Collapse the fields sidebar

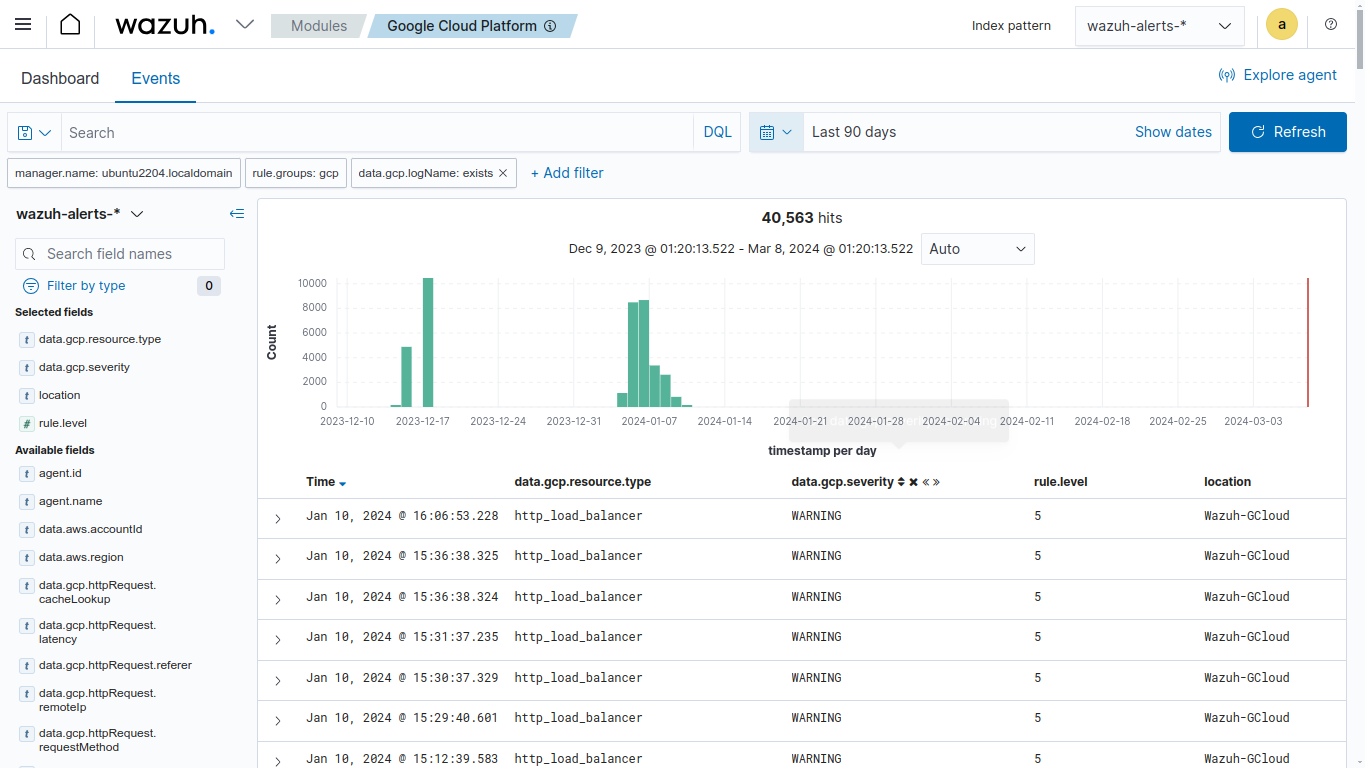pyautogui.click(x=236, y=213)
